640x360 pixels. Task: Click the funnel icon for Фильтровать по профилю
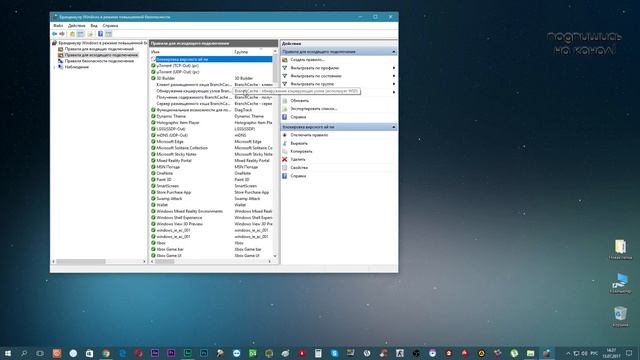point(285,68)
